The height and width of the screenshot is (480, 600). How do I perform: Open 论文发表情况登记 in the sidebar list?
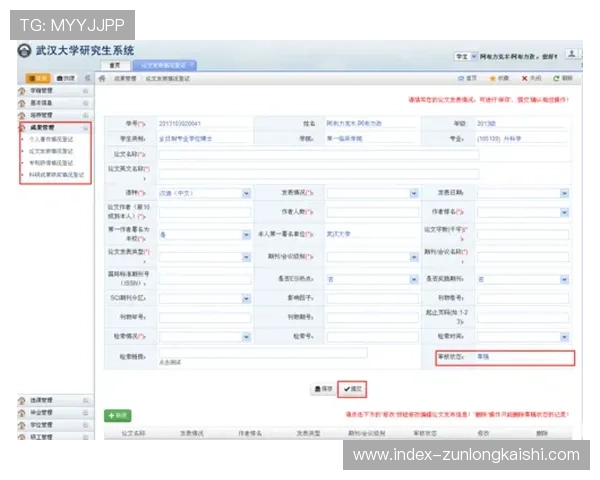[x=51, y=151]
